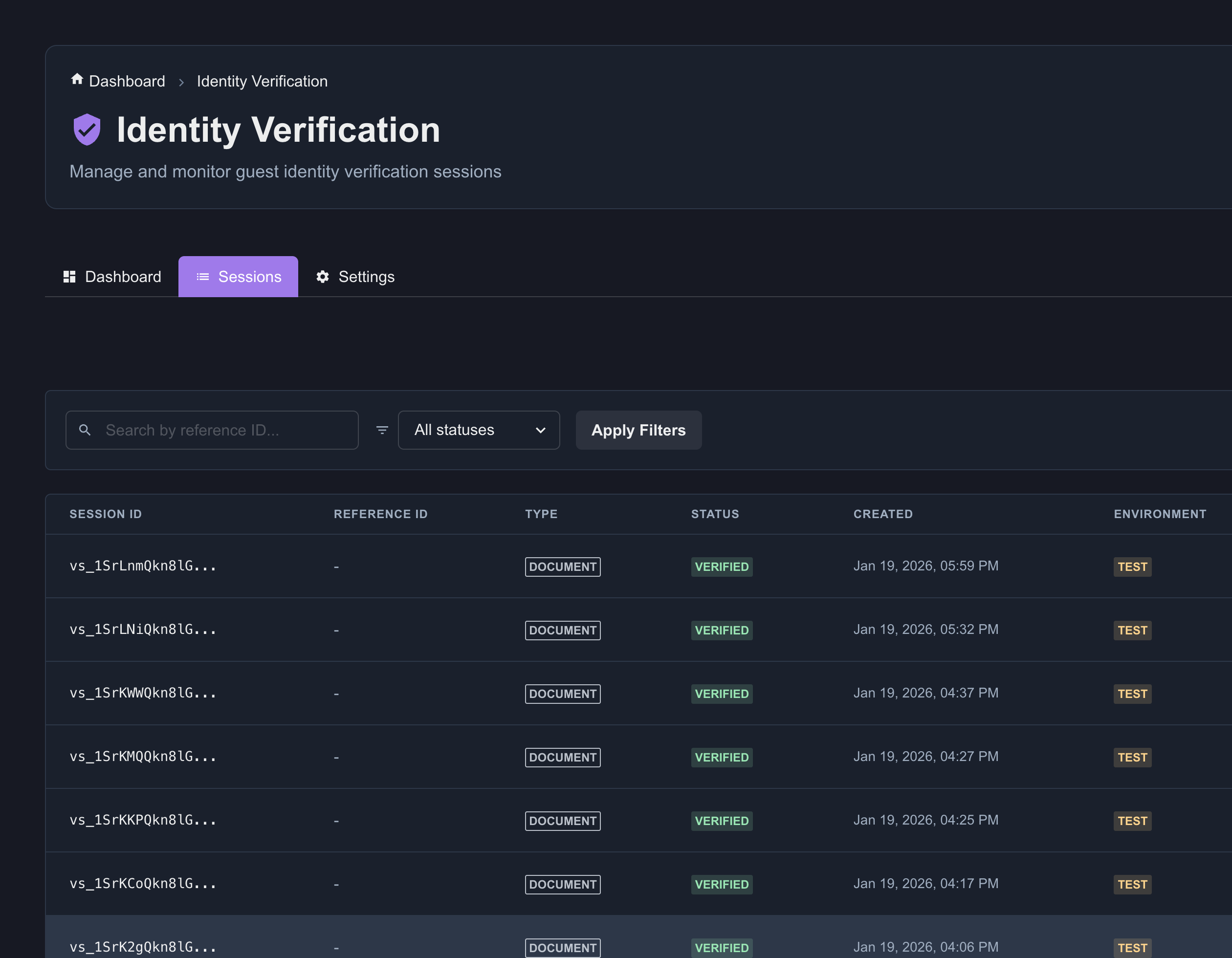This screenshot has width=1232, height=958.
Task: Click DOCUMENT badge in 04:37 PM row
Action: click(x=563, y=694)
